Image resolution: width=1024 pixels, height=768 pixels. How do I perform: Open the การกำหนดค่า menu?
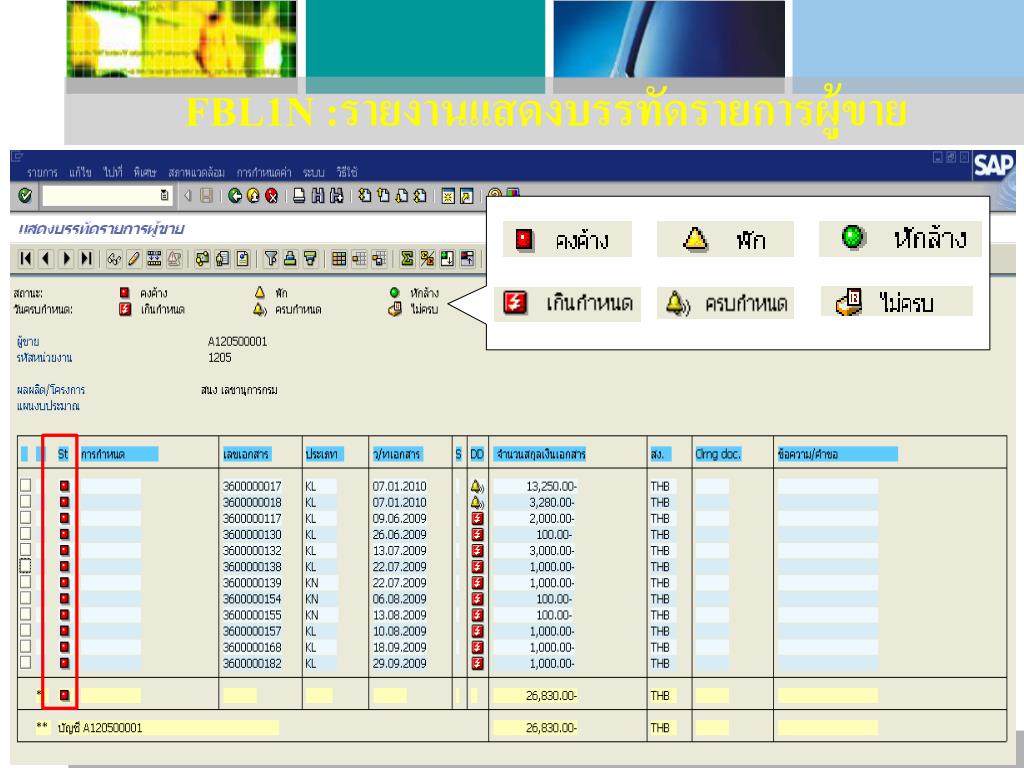tap(264, 172)
